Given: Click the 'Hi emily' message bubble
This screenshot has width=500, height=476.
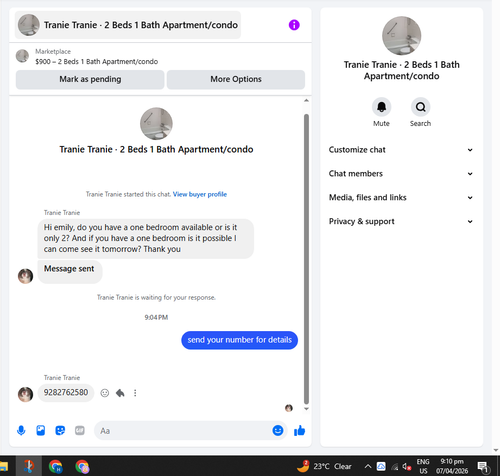Looking at the screenshot, I should click(x=146, y=238).
